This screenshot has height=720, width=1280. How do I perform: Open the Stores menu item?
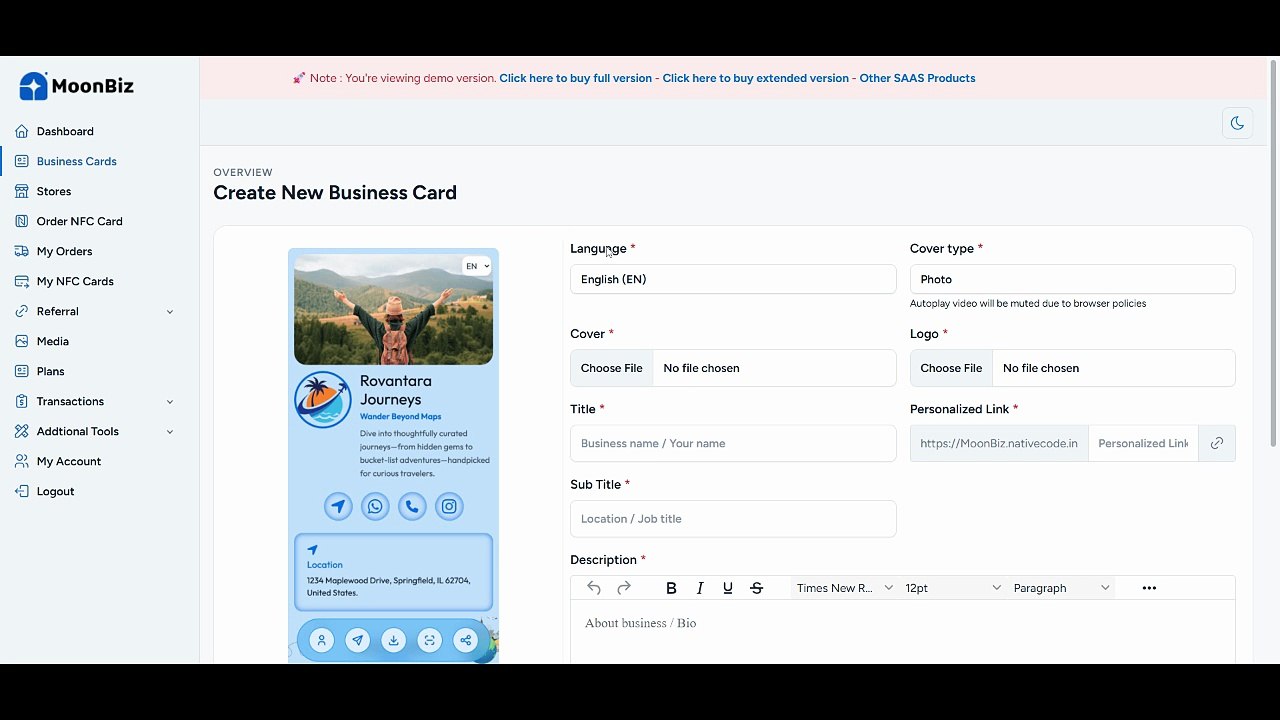coord(54,191)
